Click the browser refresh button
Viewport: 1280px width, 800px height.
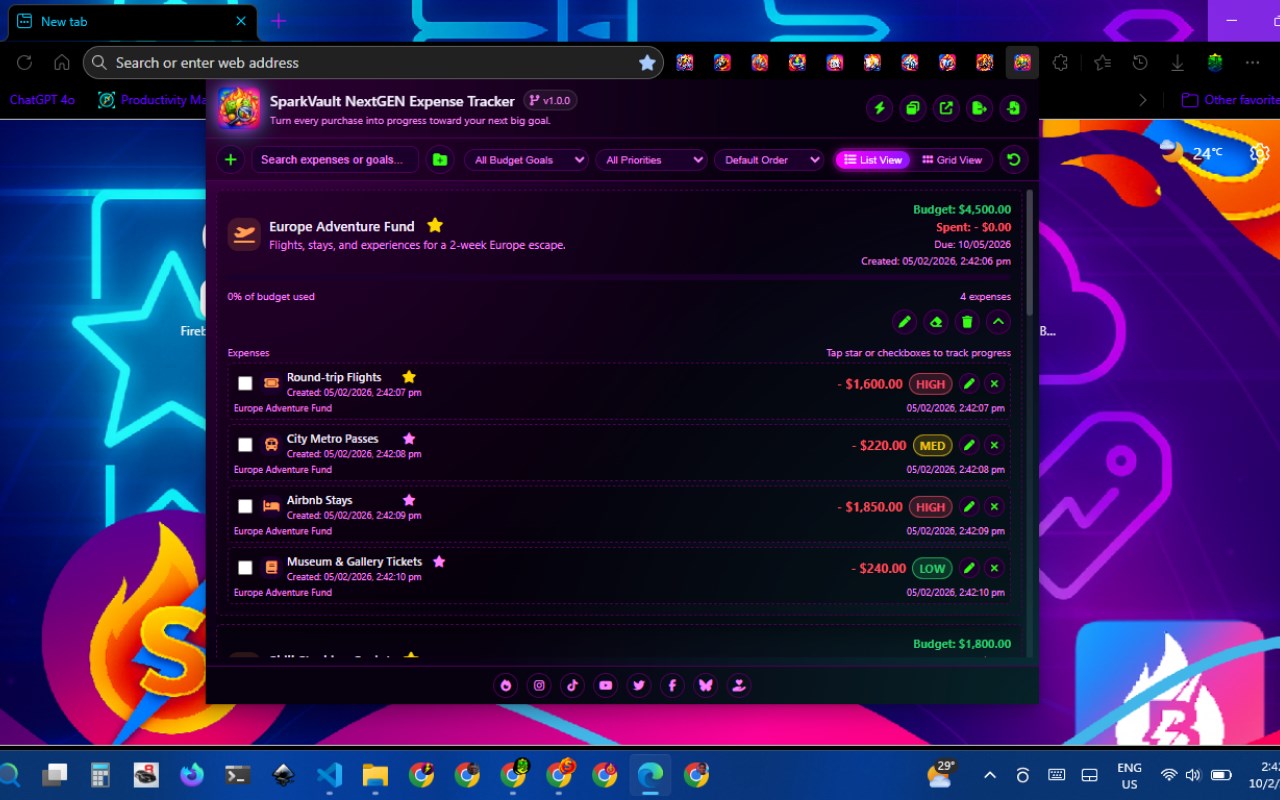(x=24, y=62)
